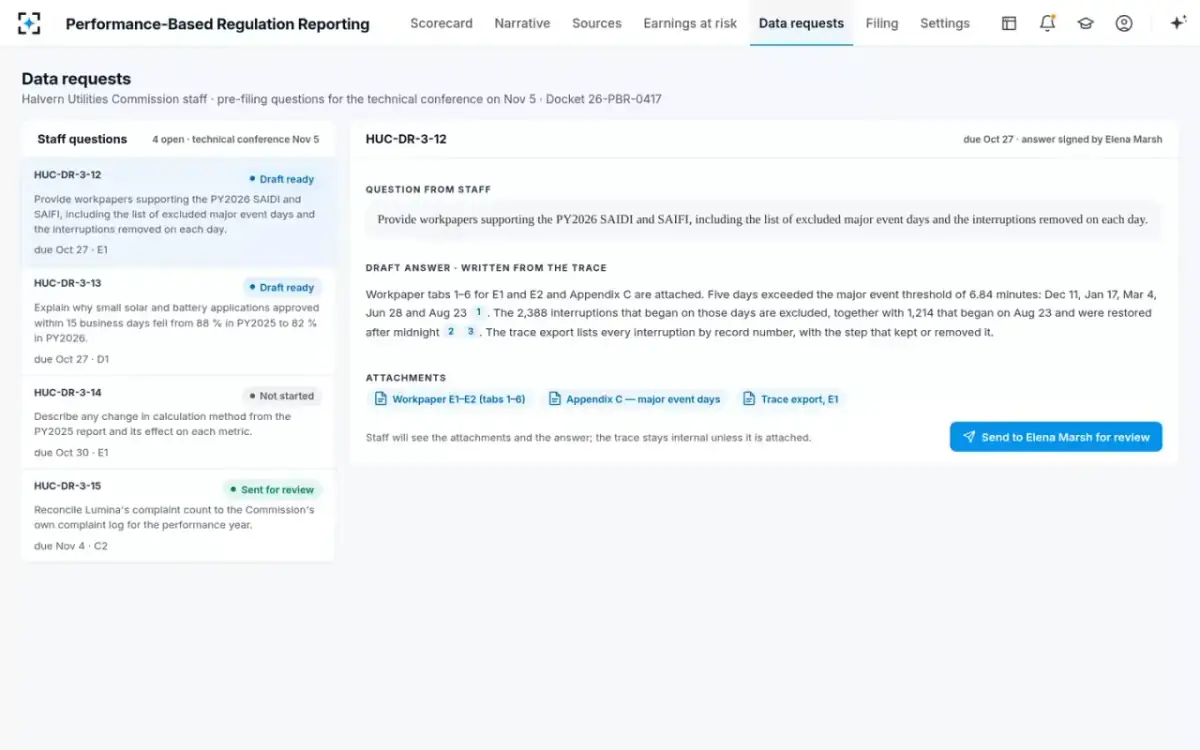The width and height of the screenshot is (1200, 750).
Task: Click Draft ready badge on HUC-DR-3-13
Action: click(281, 287)
